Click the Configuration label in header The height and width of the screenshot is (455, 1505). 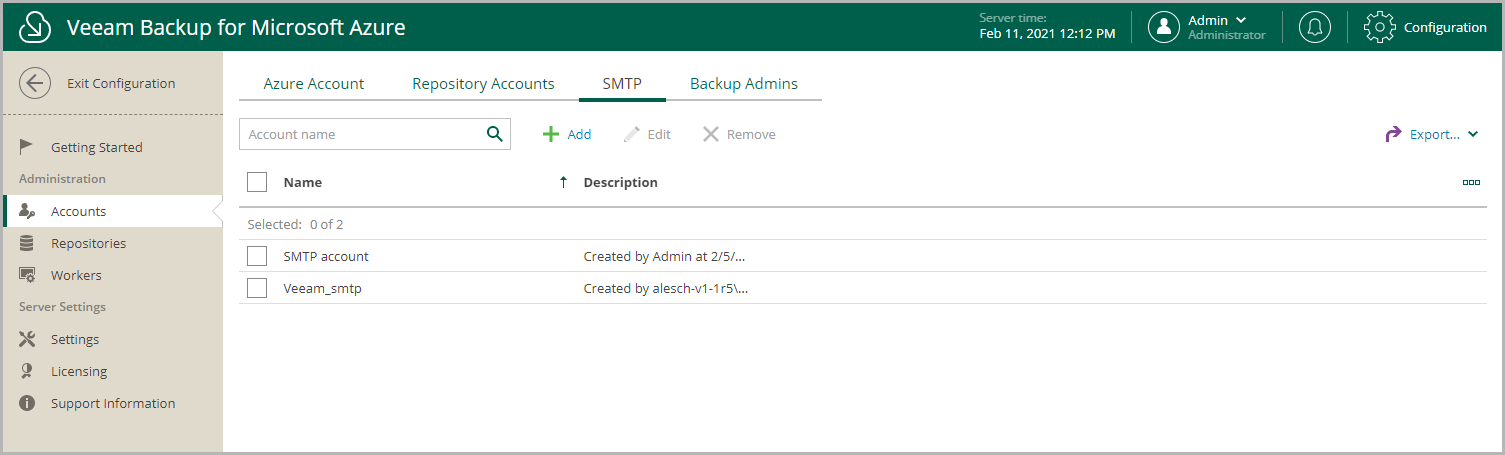pyautogui.click(x=1445, y=27)
